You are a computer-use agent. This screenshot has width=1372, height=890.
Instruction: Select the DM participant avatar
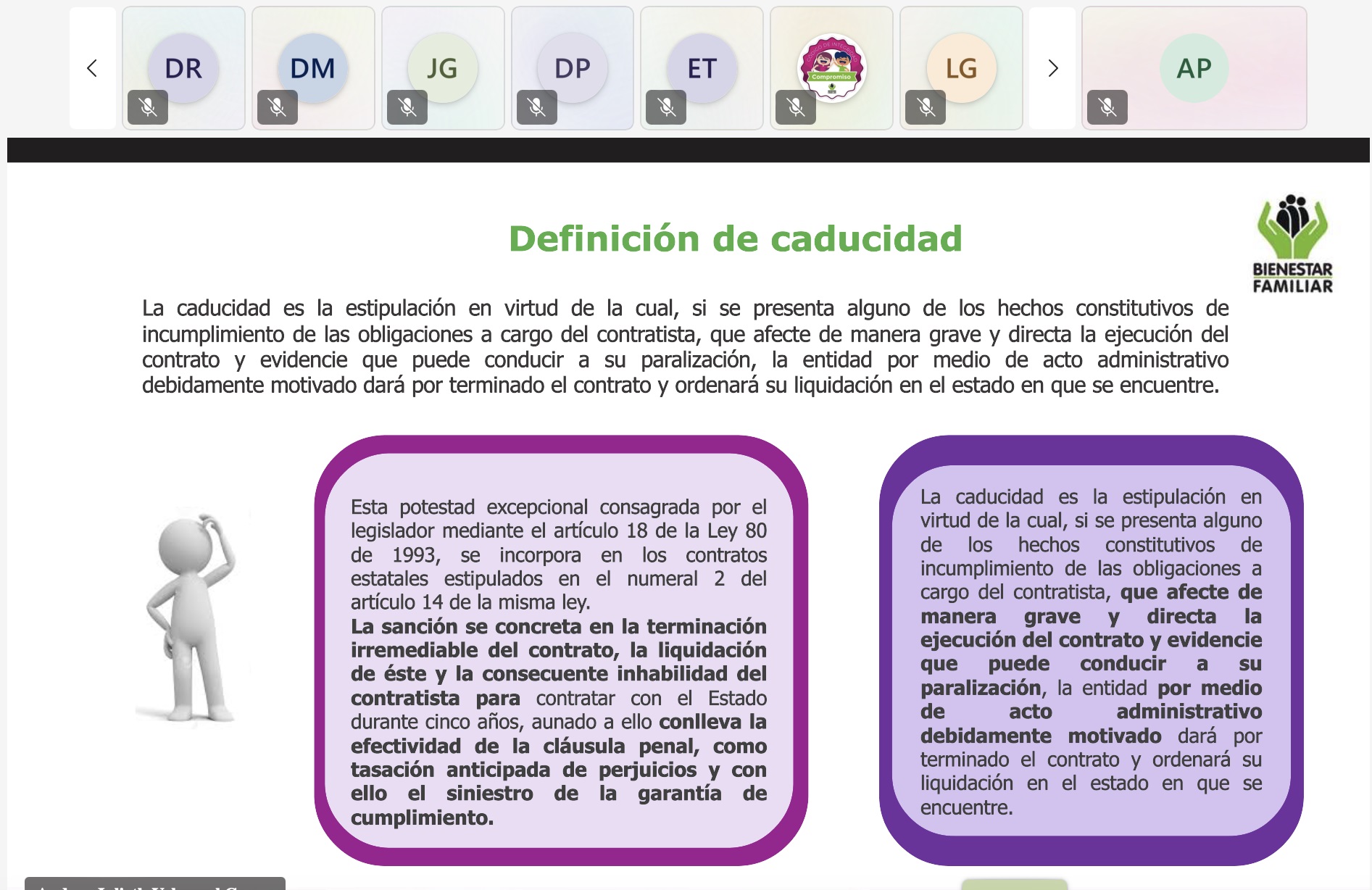[x=313, y=68]
